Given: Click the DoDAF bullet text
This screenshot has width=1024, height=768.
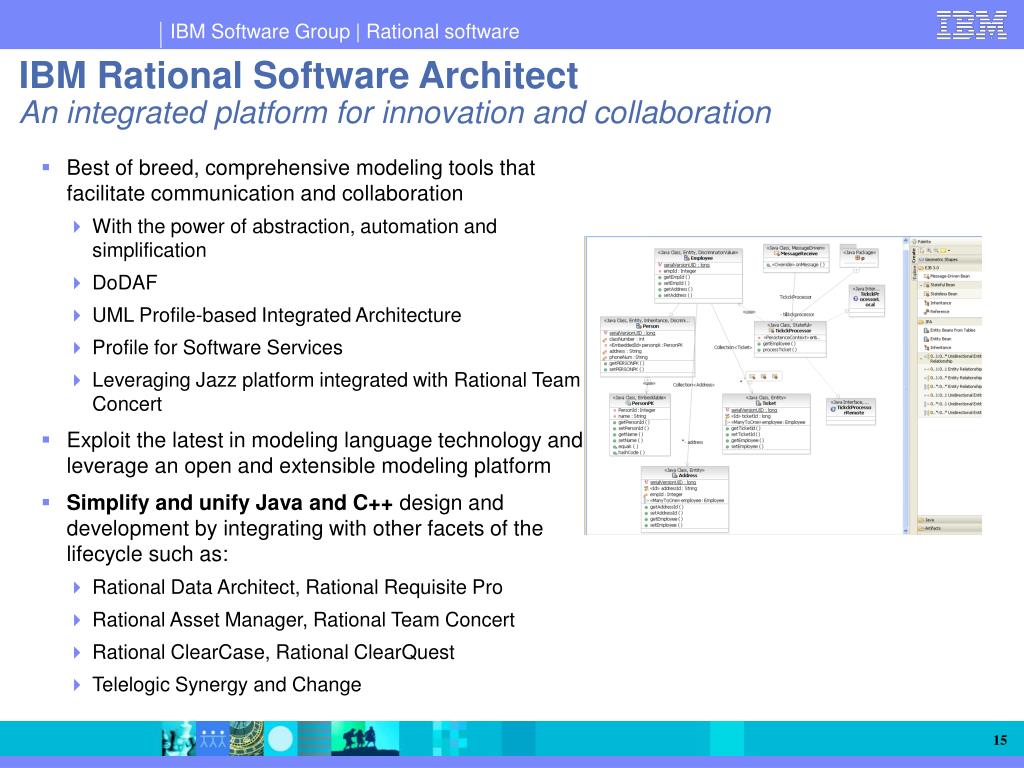Looking at the screenshot, I should click(x=125, y=283).
